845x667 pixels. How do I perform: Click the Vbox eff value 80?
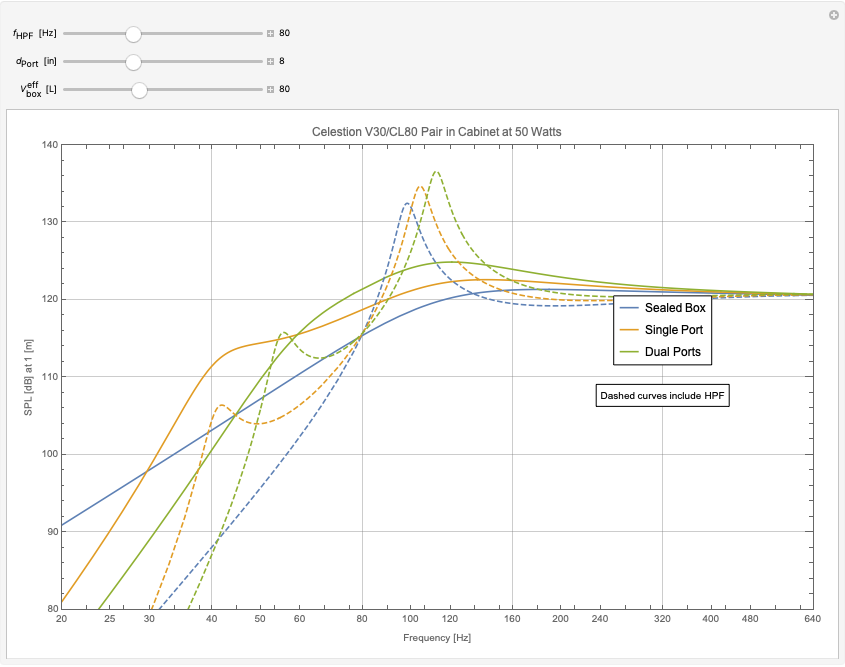coord(285,89)
